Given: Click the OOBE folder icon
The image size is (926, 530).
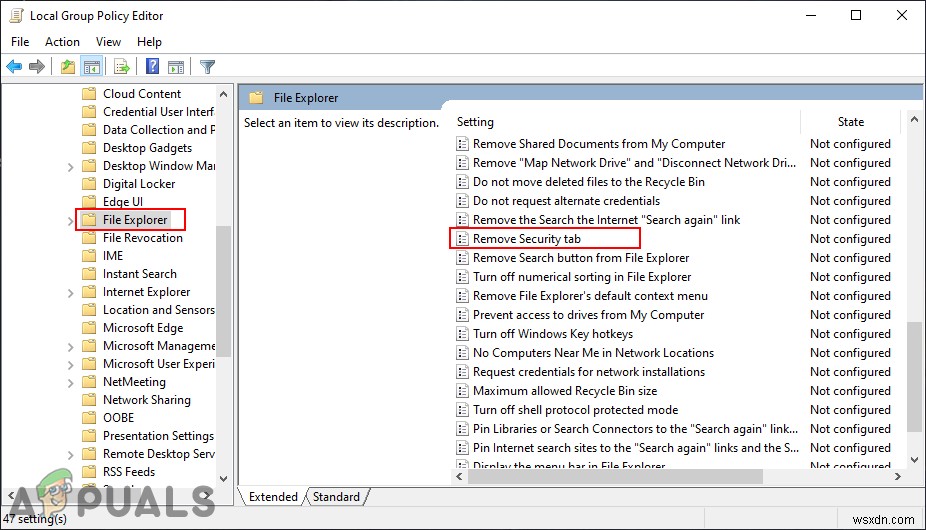Looking at the screenshot, I should click(x=89, y=418).
